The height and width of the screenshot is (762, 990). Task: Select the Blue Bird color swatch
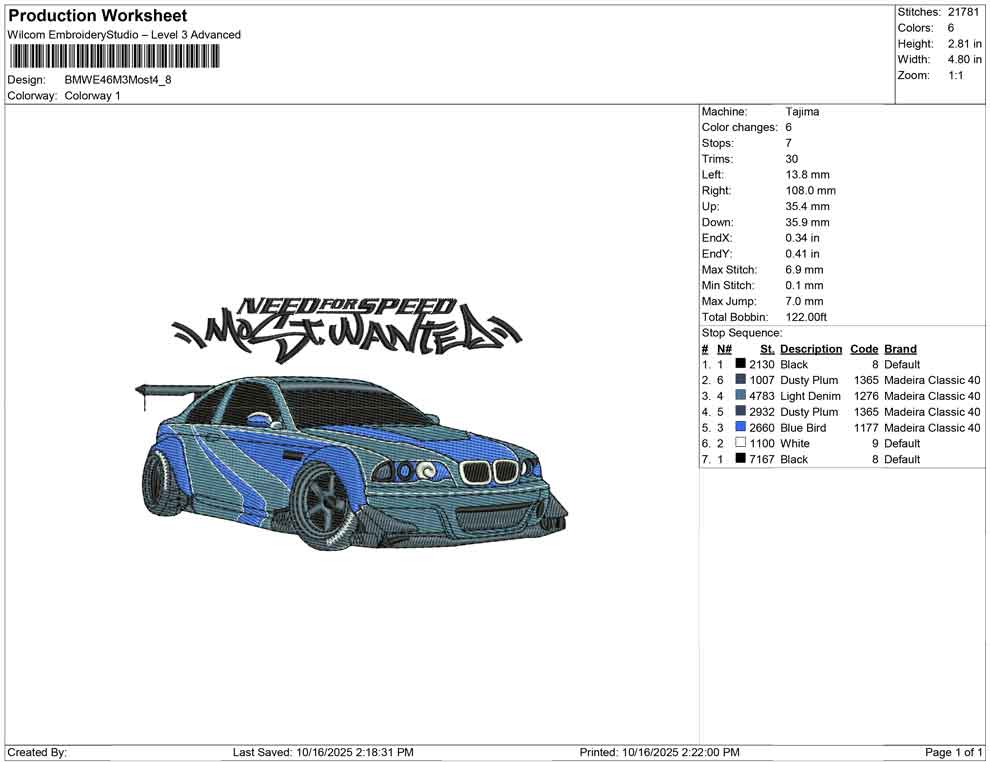pos(741,428)
